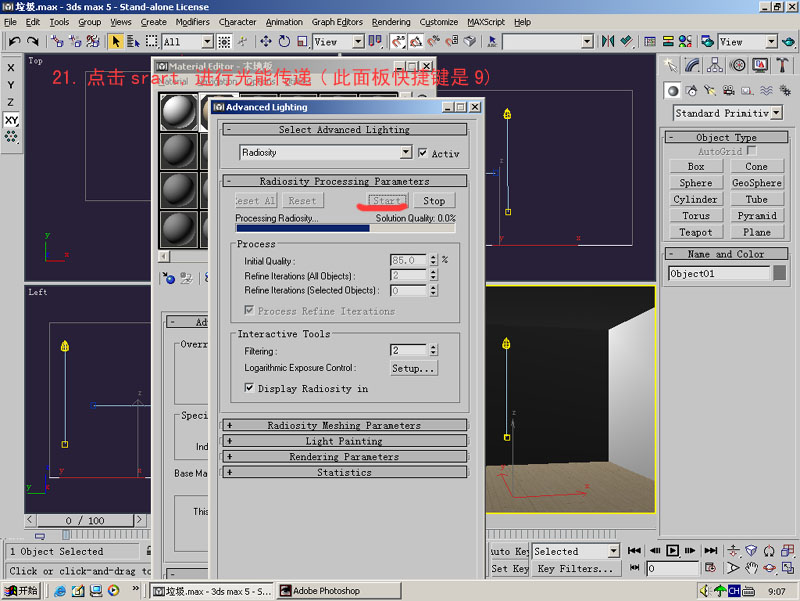This screenshot has width=800, height=601.
Task: Open the Graph Editors menu
Action: click(337, 22)
